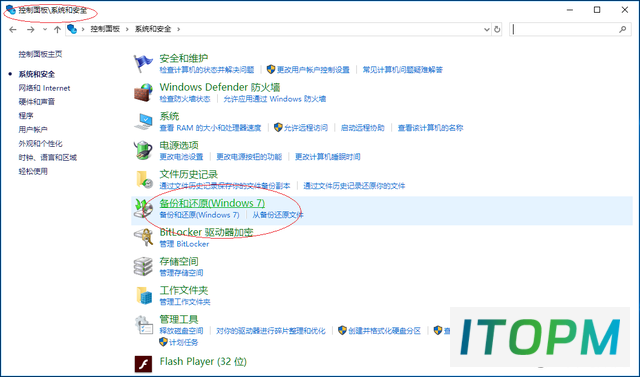Open recent locations dropdown arrow
This screenshot has height=377, width=640.
click(45, 29)
